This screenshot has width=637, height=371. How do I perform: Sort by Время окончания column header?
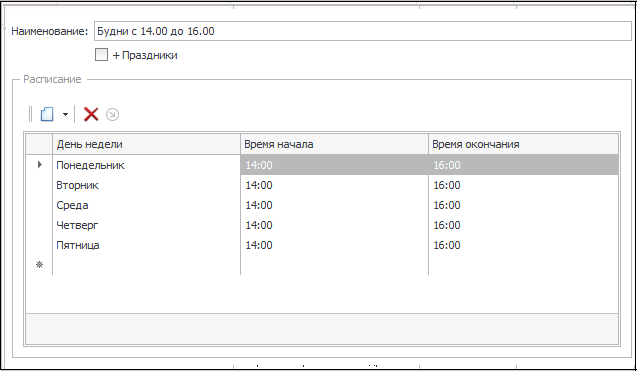tap(524, 144)
